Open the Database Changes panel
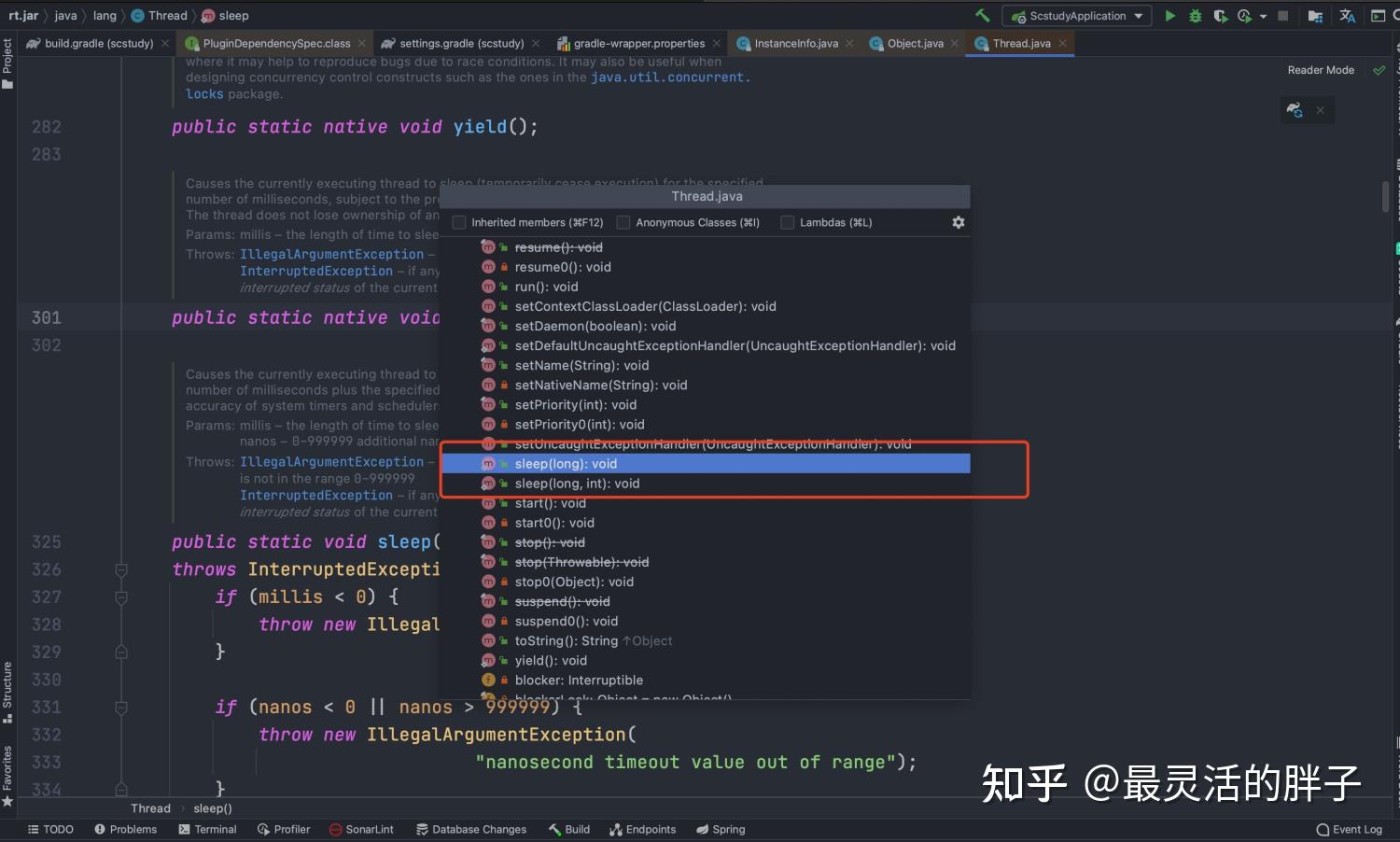 coord(471,829)
